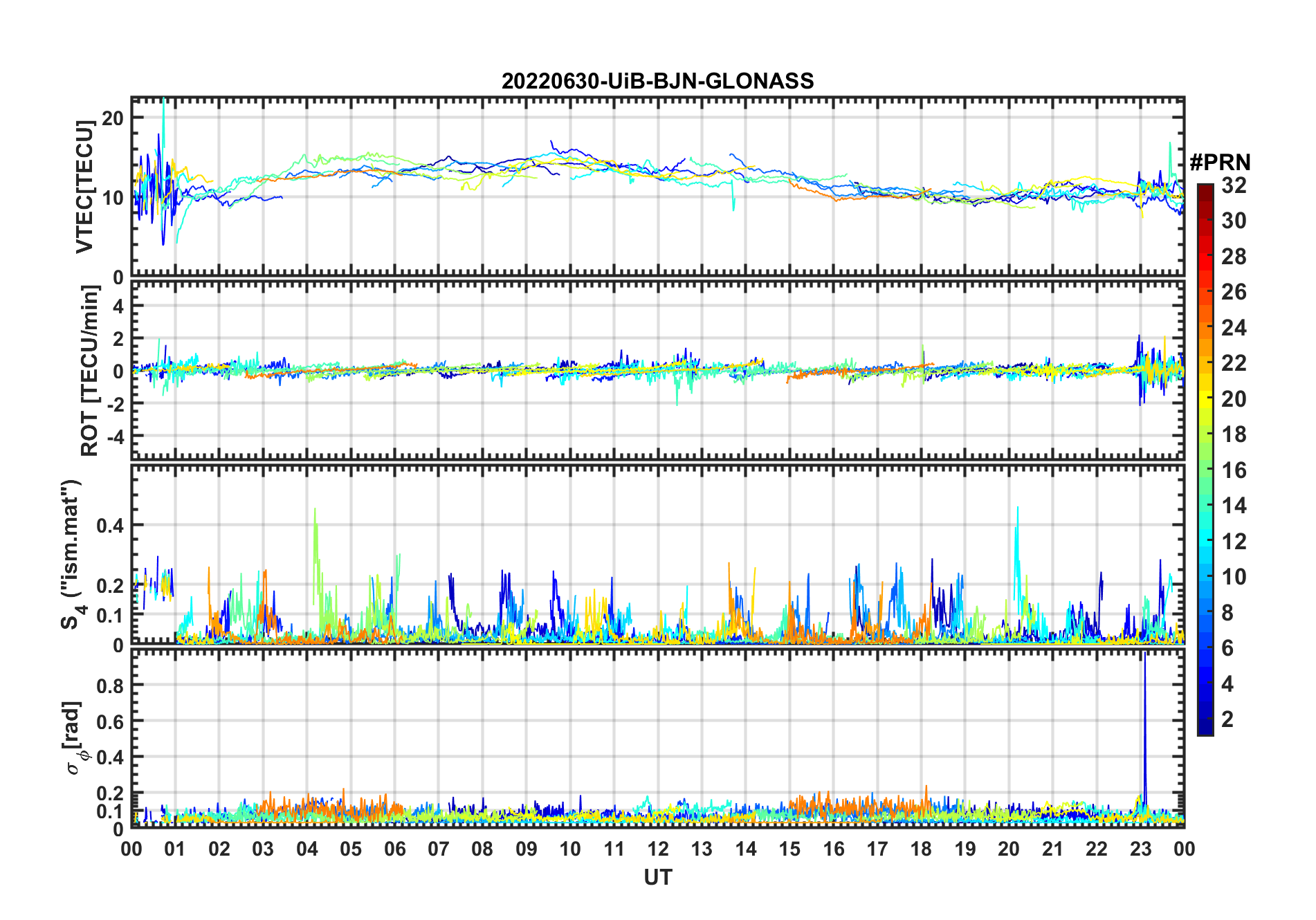Click the S4 scintillation panel
Screen dimensions: 1316x920
tap(657, 554)
